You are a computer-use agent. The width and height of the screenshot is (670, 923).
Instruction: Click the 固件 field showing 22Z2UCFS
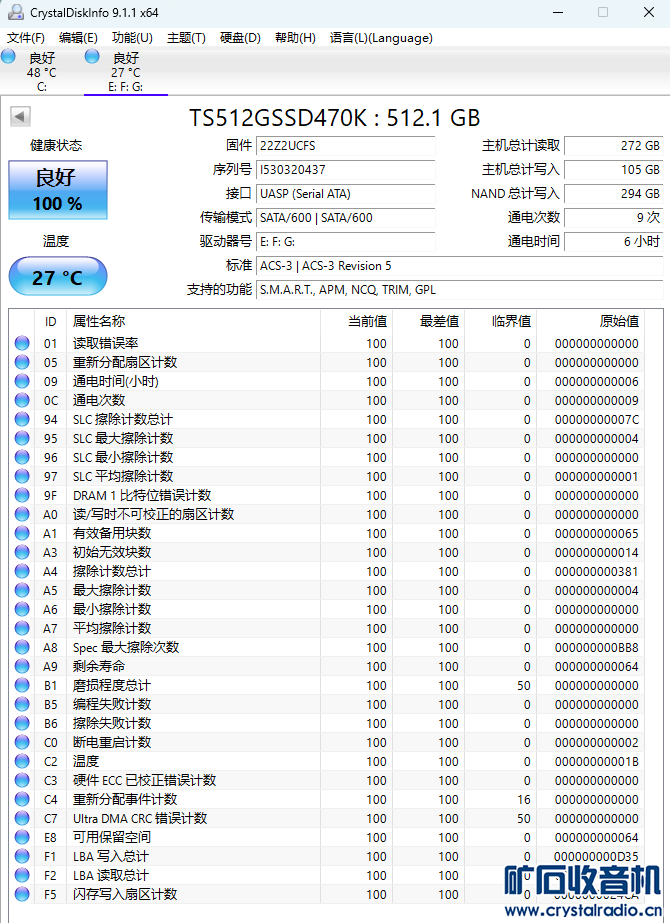click(346, 146)
